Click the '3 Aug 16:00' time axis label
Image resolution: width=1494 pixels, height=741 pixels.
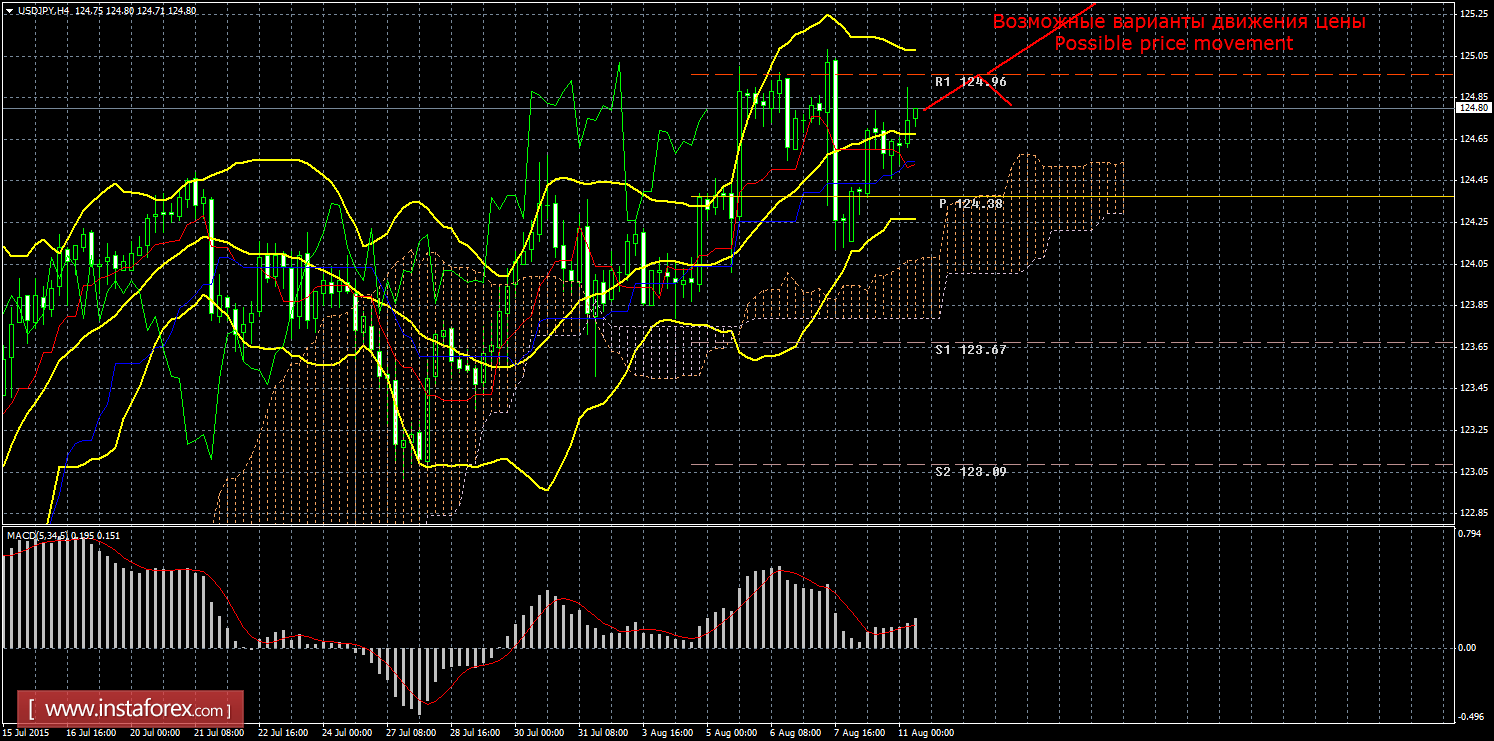(667, 733)
